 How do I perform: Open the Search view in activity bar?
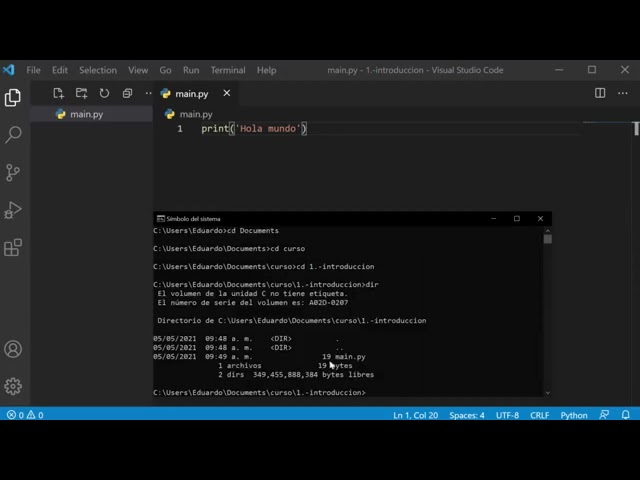click(x=13, y=135)
